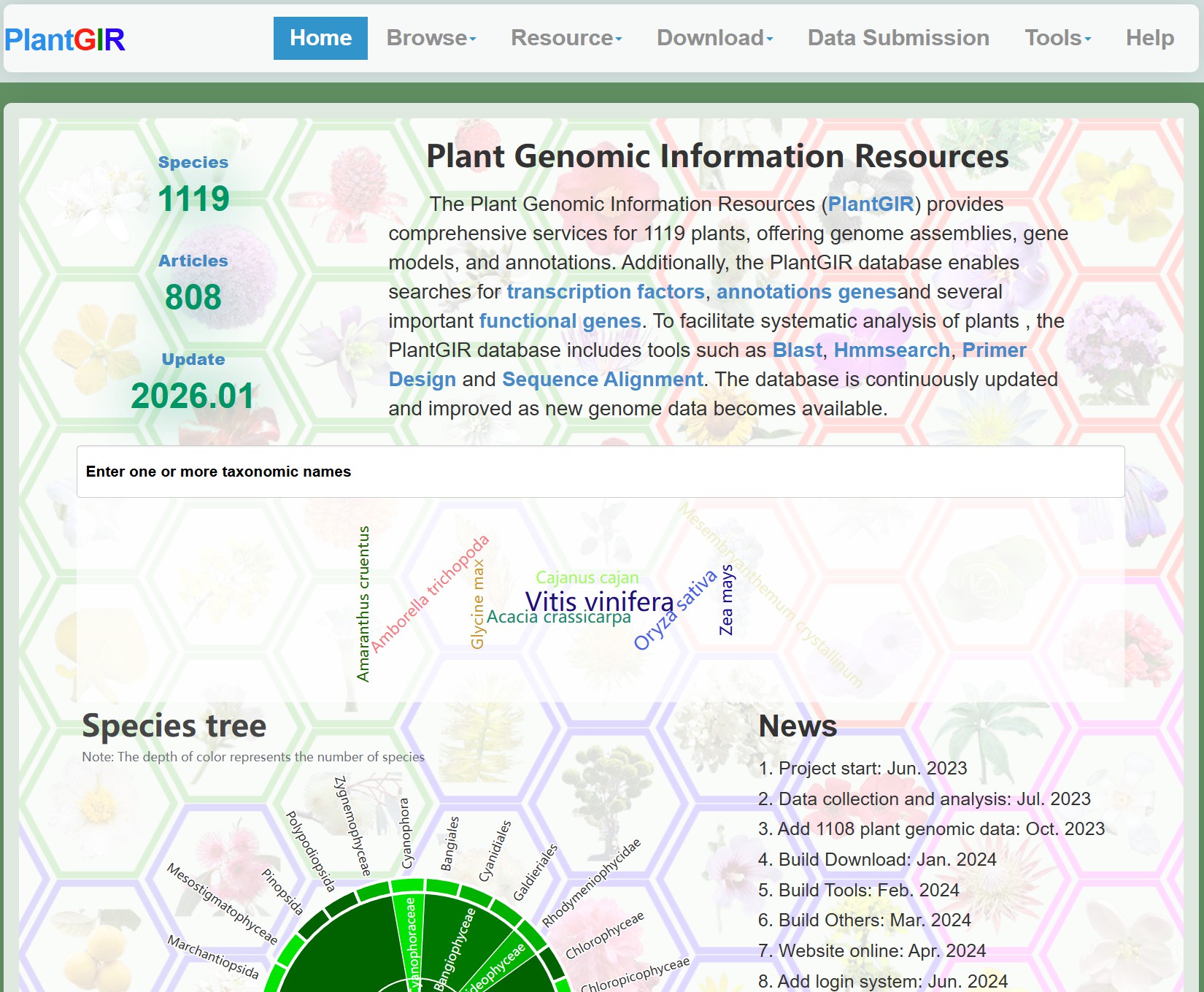Go to Data Submission page
The height and width of the screenshot is (992, 1204).
click(x=898, y=38)
